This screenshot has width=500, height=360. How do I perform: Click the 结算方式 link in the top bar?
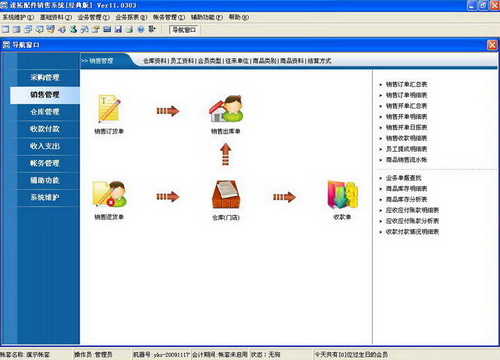319,61
